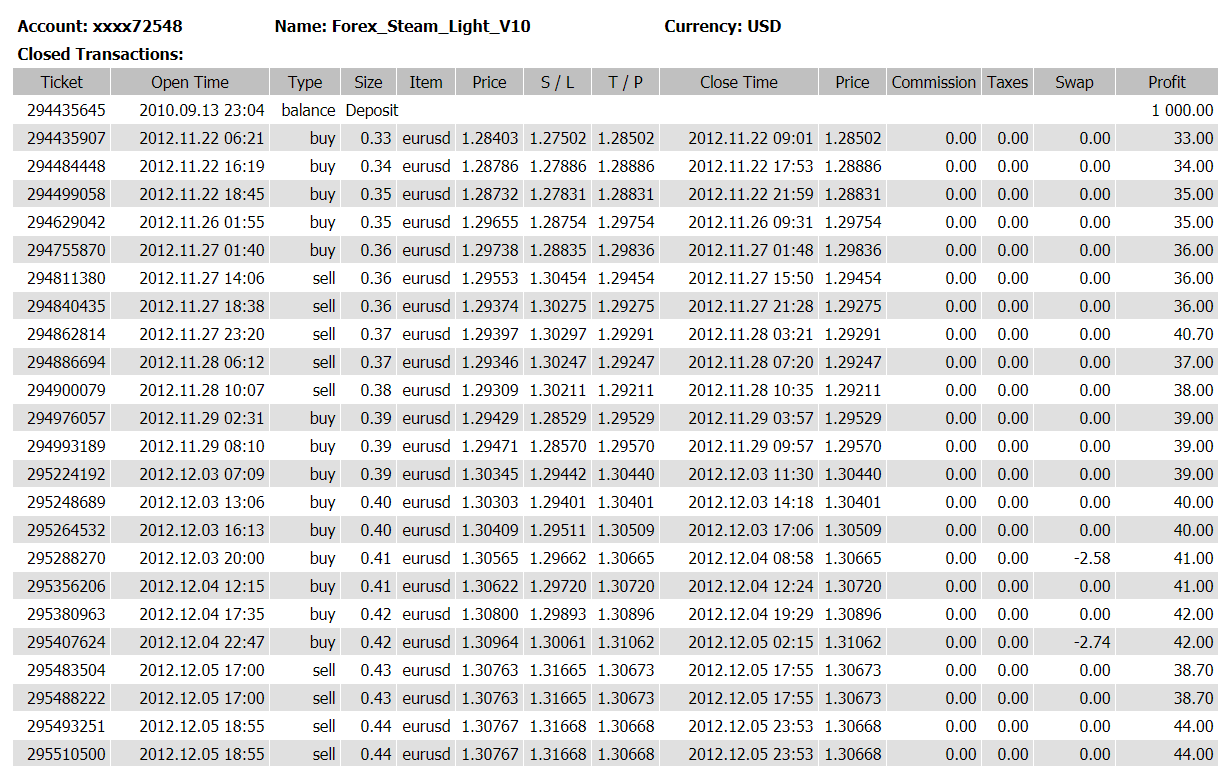Screen dimensions: 1227x766
Task: Click stop loss 1.30454
Action: [x=558, y=278]
